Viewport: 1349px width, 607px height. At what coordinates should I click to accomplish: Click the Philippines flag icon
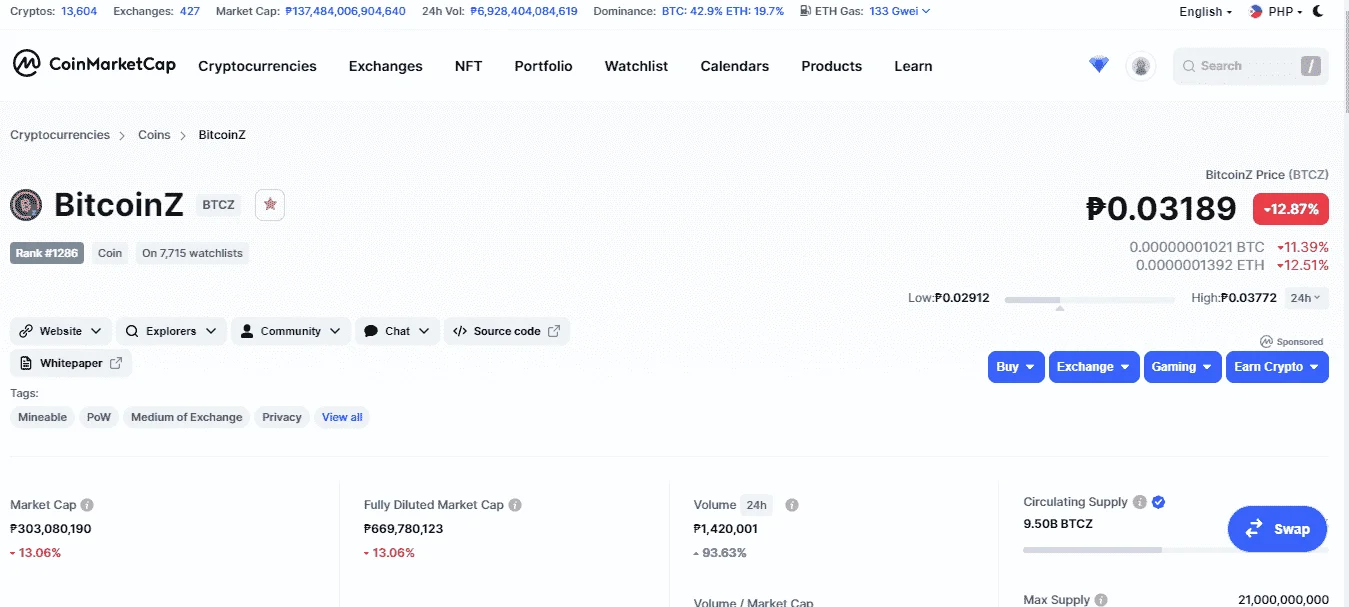[x=1255, y=11]
